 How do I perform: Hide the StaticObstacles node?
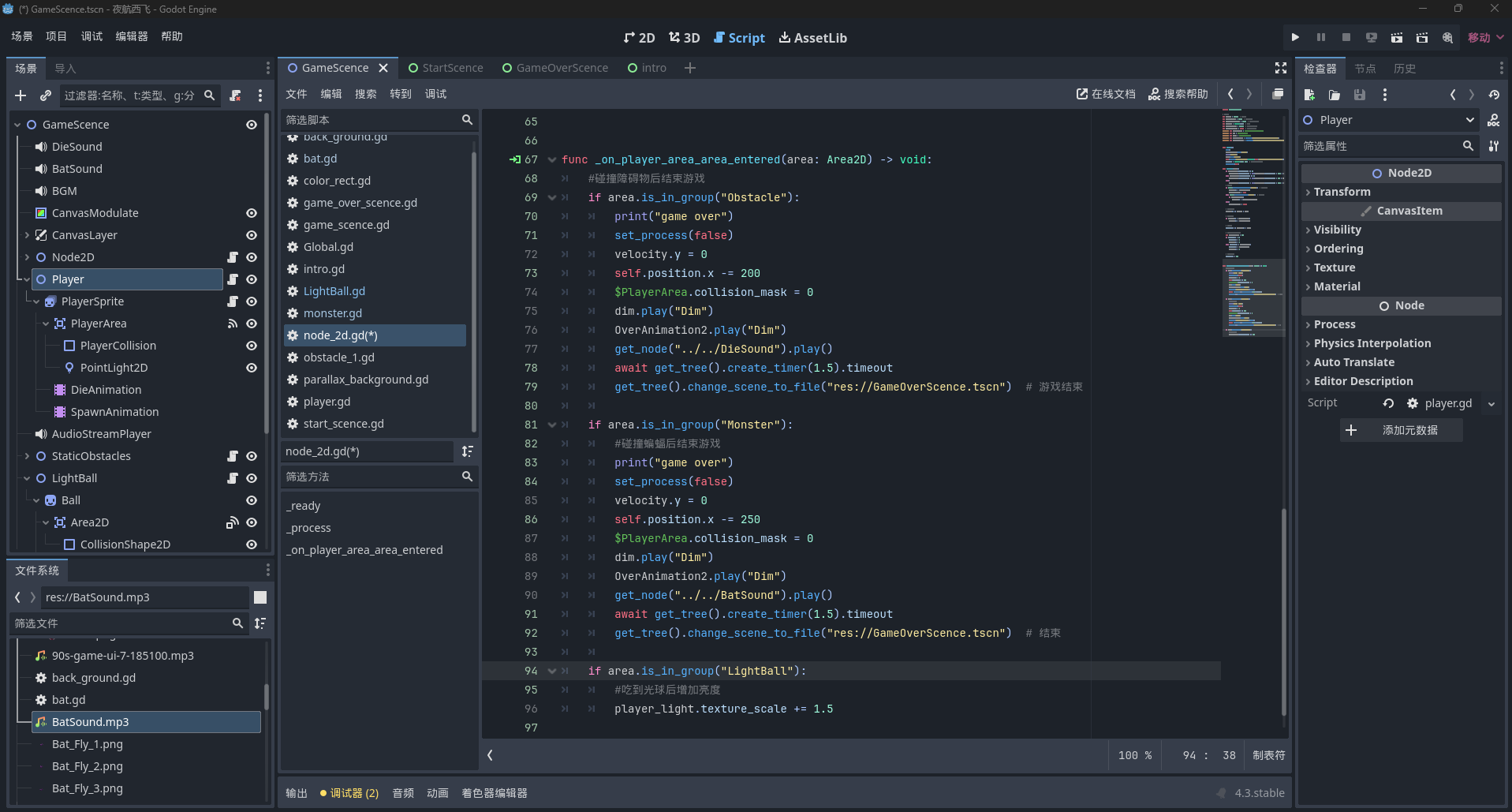pos(252,456)
